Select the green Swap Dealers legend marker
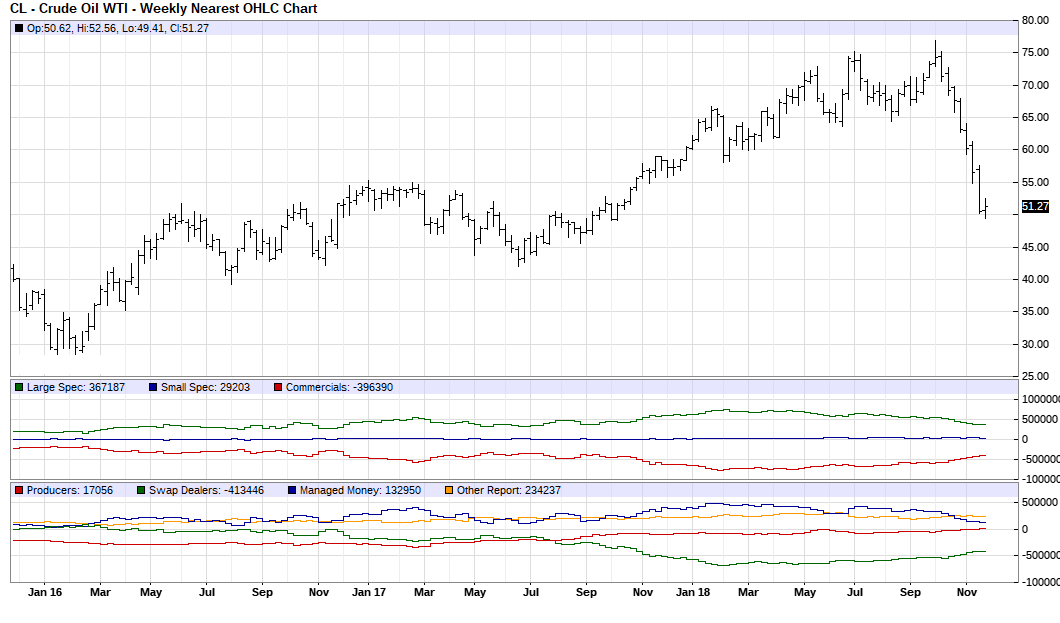Screen dimensions: 1060x623 coord(140,491)
